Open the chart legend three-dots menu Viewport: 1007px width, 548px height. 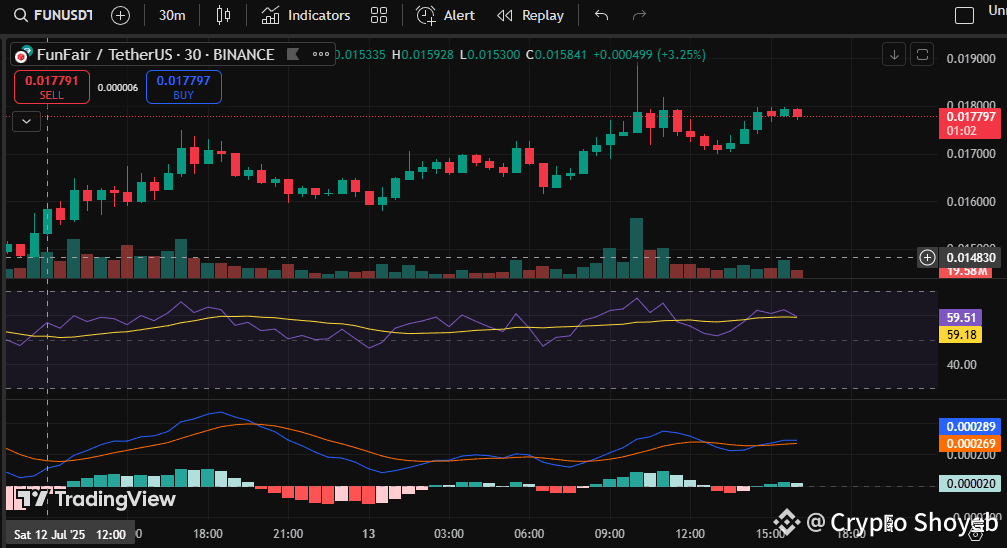[x=321, y=54]
